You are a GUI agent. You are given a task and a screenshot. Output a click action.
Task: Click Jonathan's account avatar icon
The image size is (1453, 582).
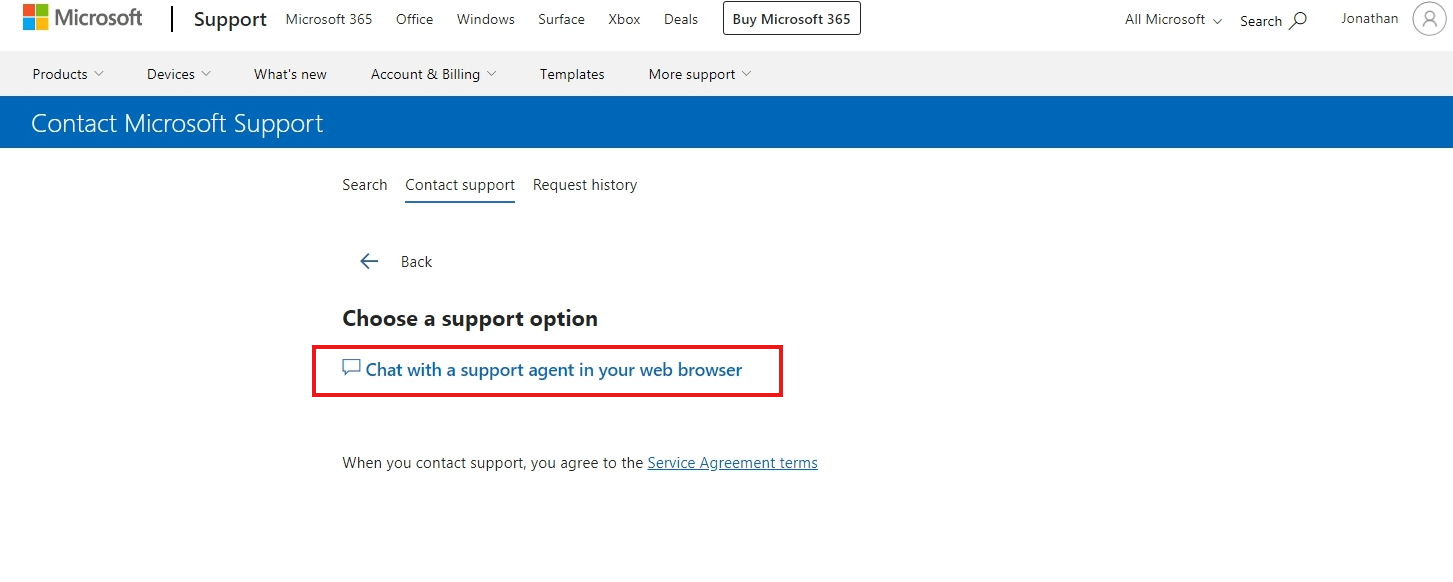(x=1429, y=19)
